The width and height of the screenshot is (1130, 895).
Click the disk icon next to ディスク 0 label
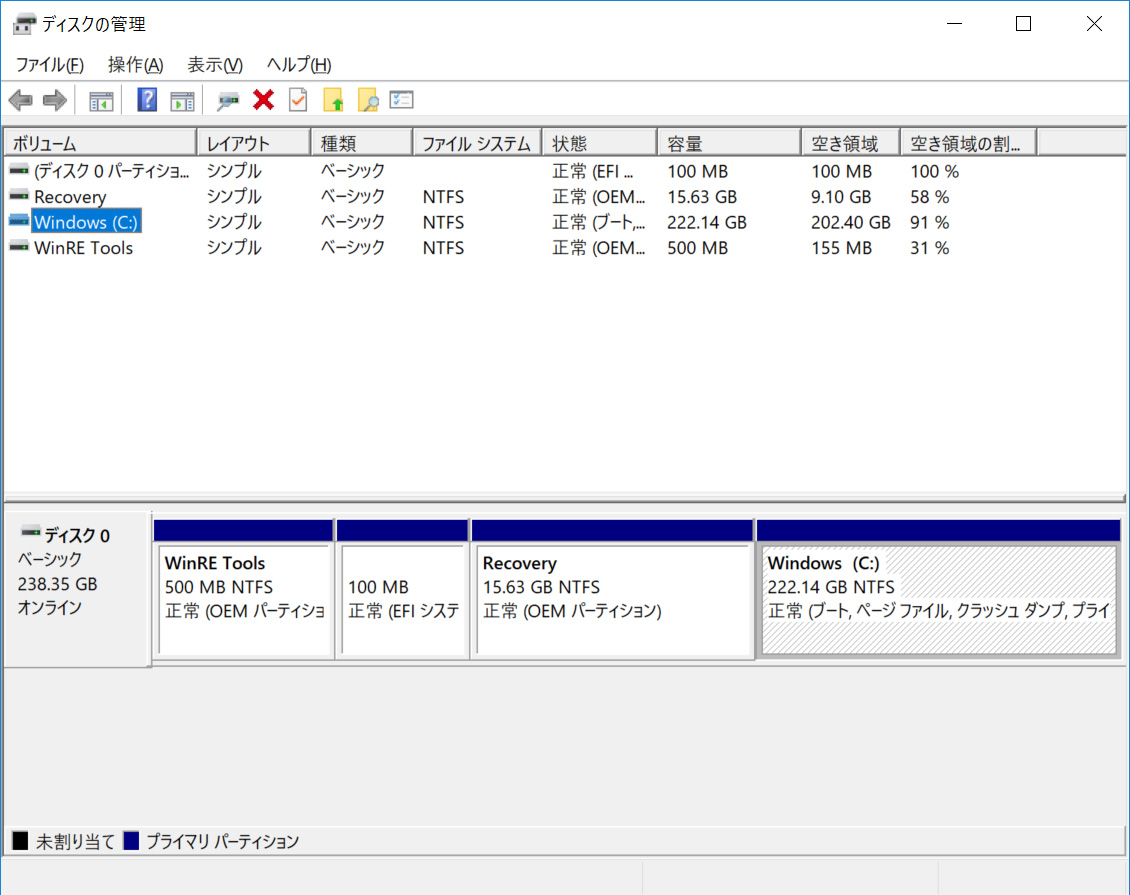(x=30, y=533)
